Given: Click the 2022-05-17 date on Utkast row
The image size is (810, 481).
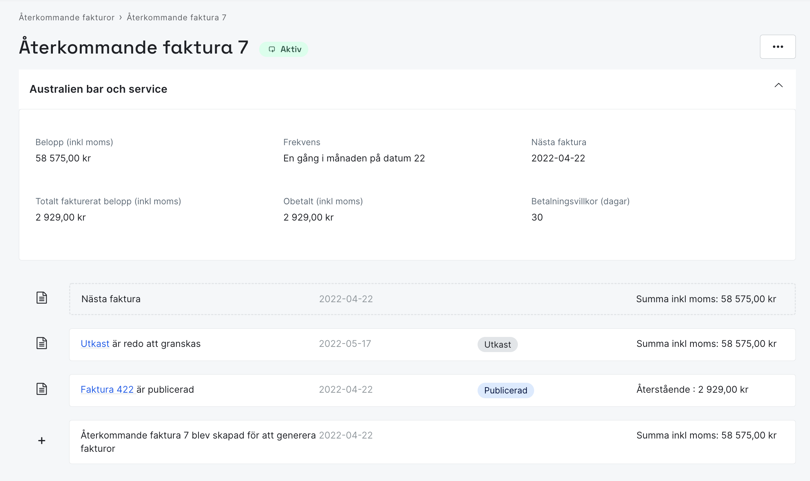Looking at the screenshot, I should (x=345, y=344).
